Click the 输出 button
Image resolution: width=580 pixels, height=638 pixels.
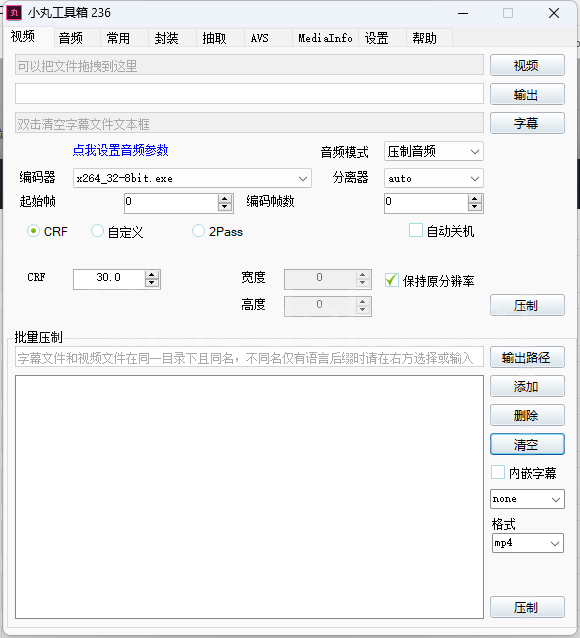click(x=527, y=94)
